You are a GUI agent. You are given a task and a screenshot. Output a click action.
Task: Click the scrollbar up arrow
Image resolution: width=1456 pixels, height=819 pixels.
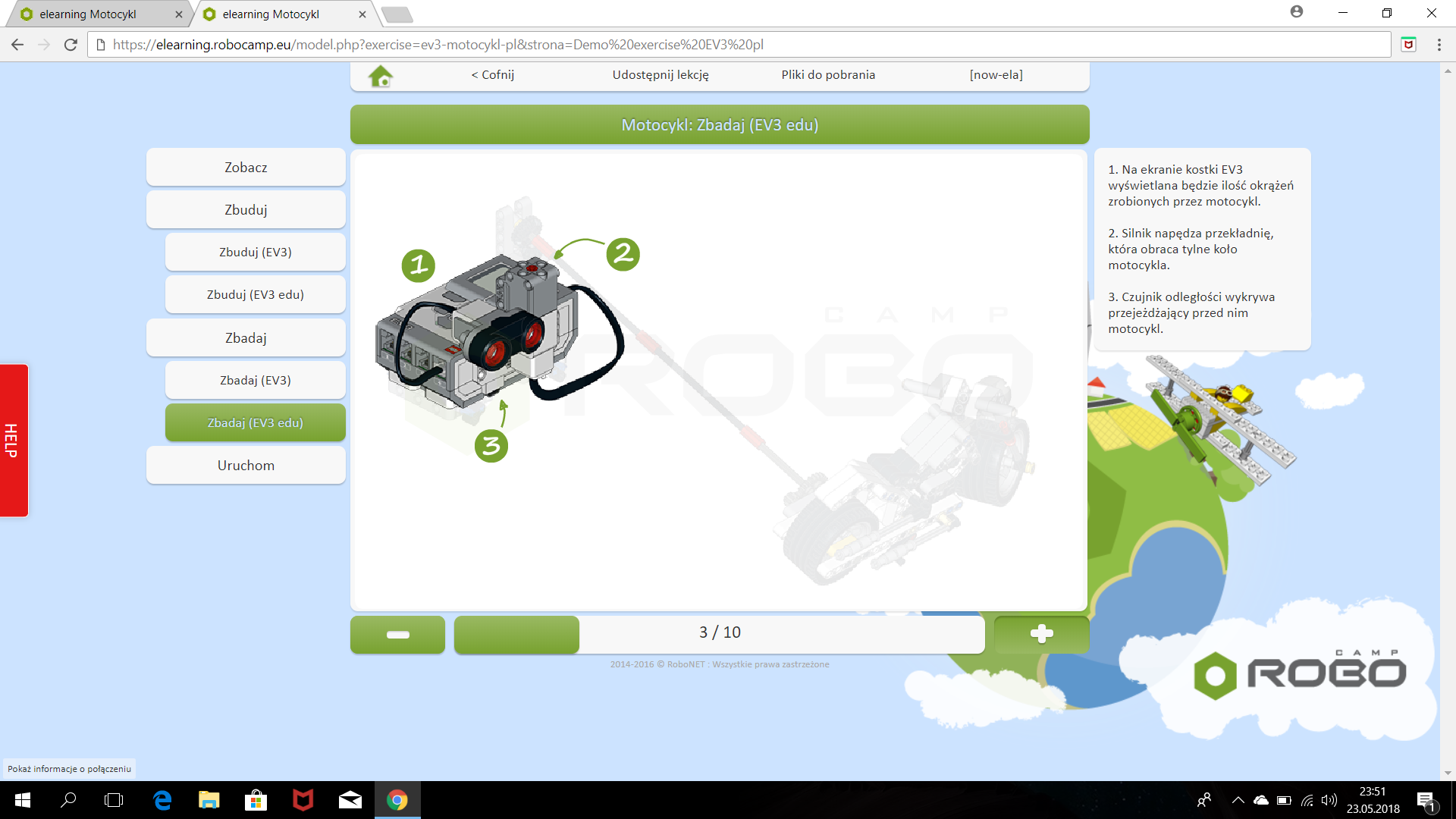tap(1448, 71)
